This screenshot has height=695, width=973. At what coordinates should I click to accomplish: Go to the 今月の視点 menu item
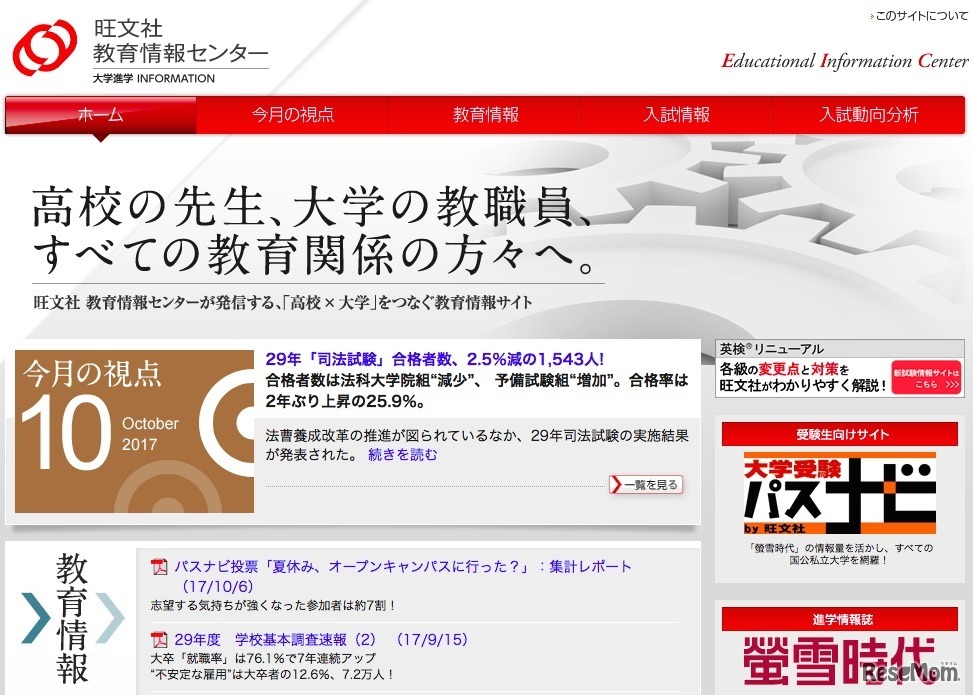click(x=291, y=115)
